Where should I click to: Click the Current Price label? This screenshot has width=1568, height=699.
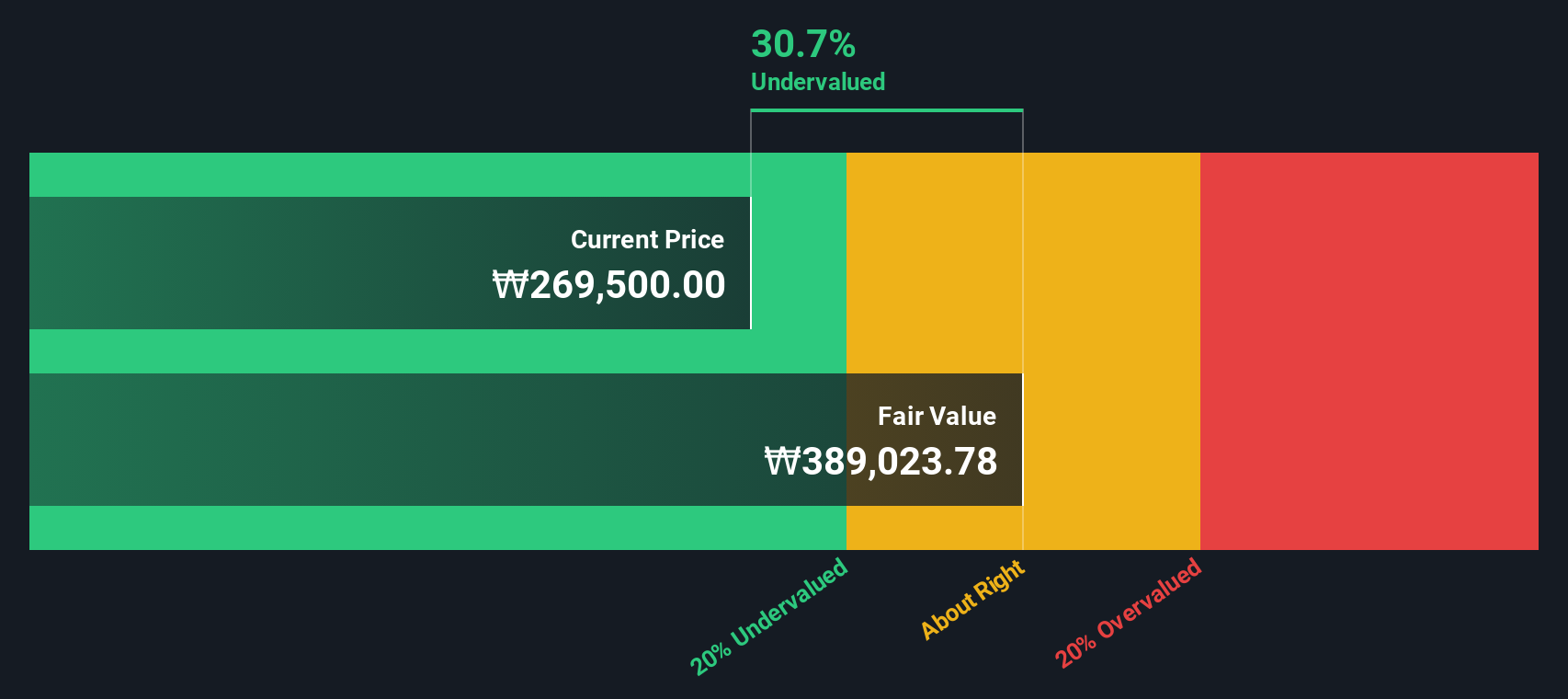647,240
